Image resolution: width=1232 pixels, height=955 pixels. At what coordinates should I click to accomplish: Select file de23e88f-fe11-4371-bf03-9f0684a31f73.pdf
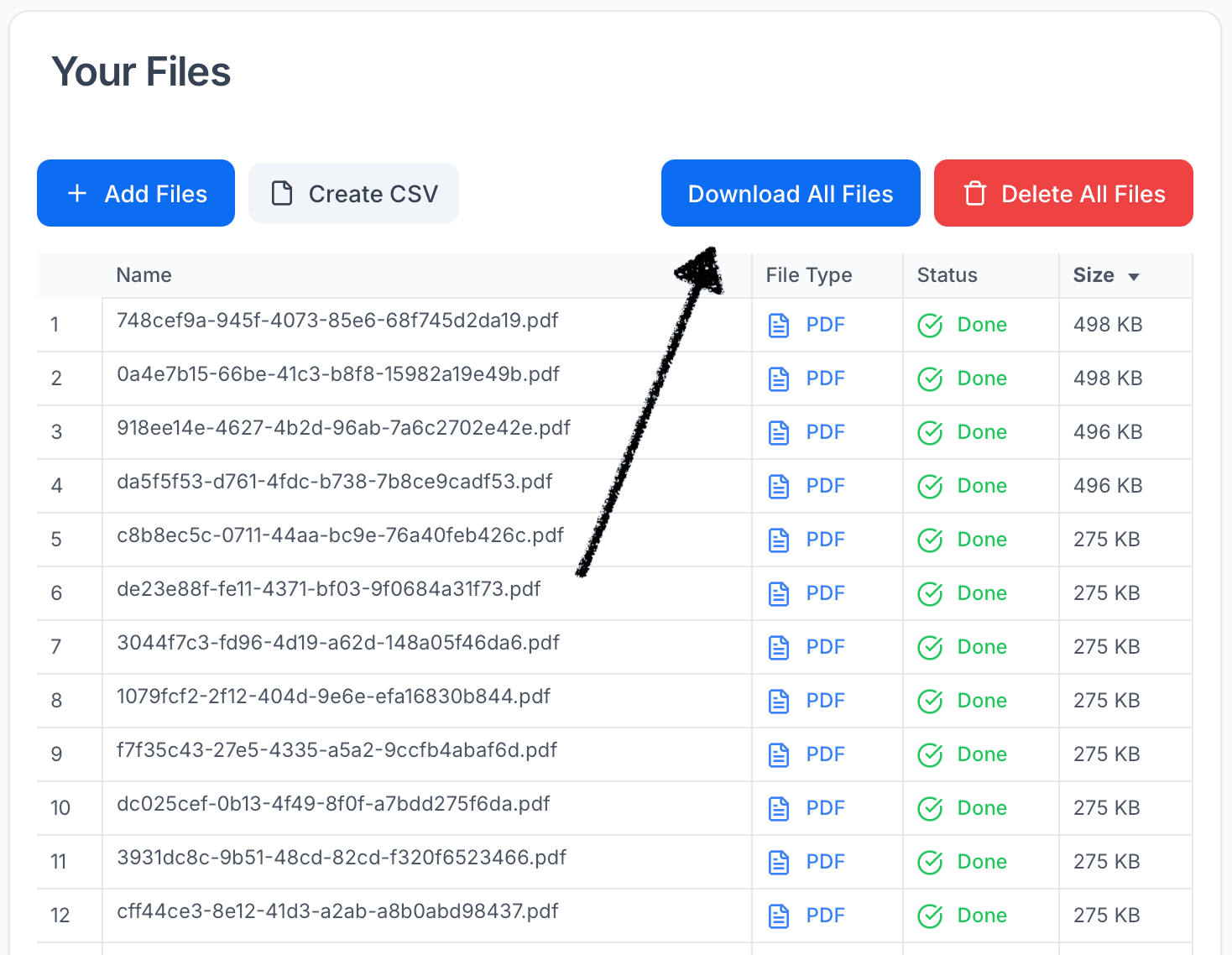[329, 589]
